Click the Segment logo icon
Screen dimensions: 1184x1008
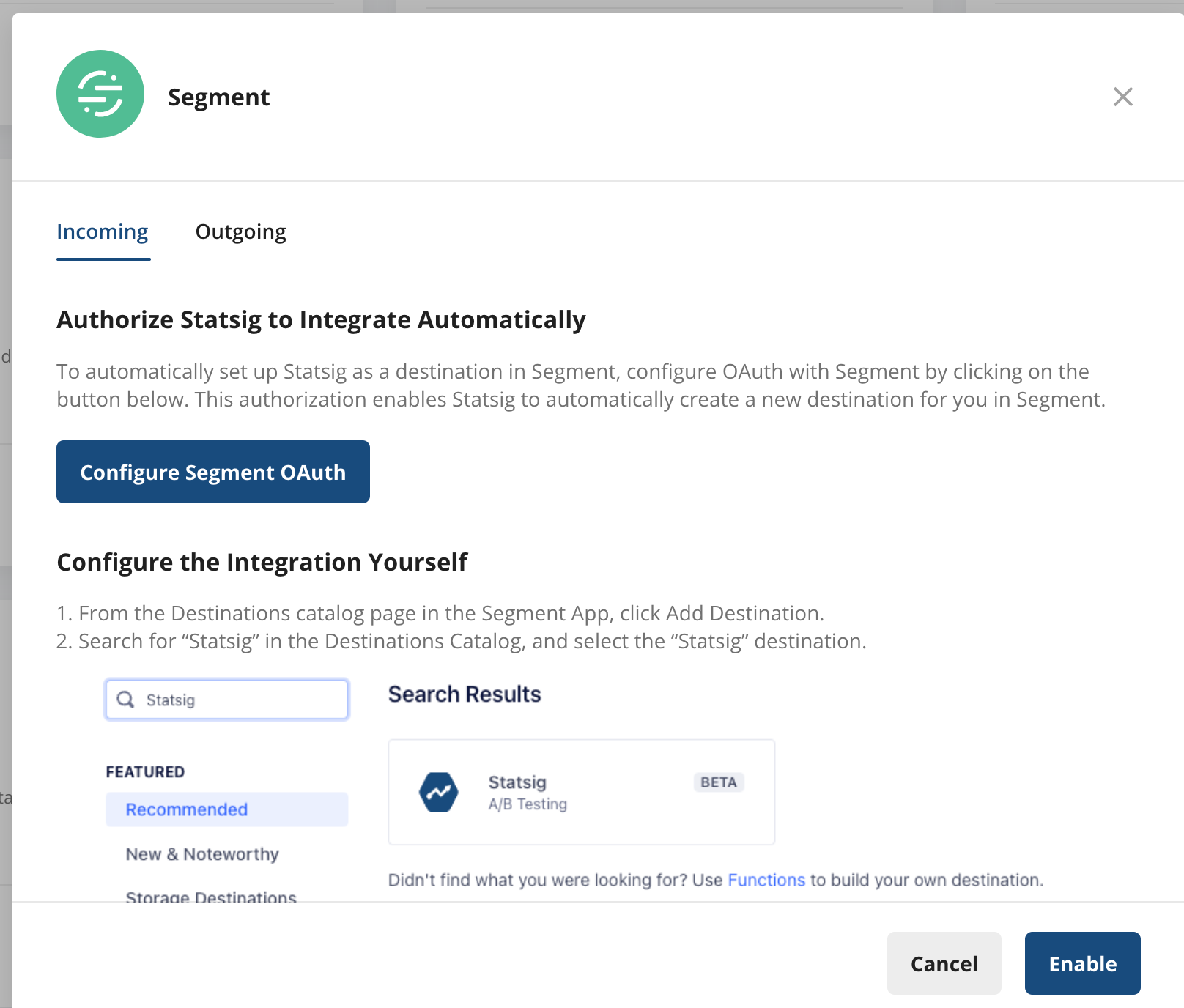pos(100,94)
